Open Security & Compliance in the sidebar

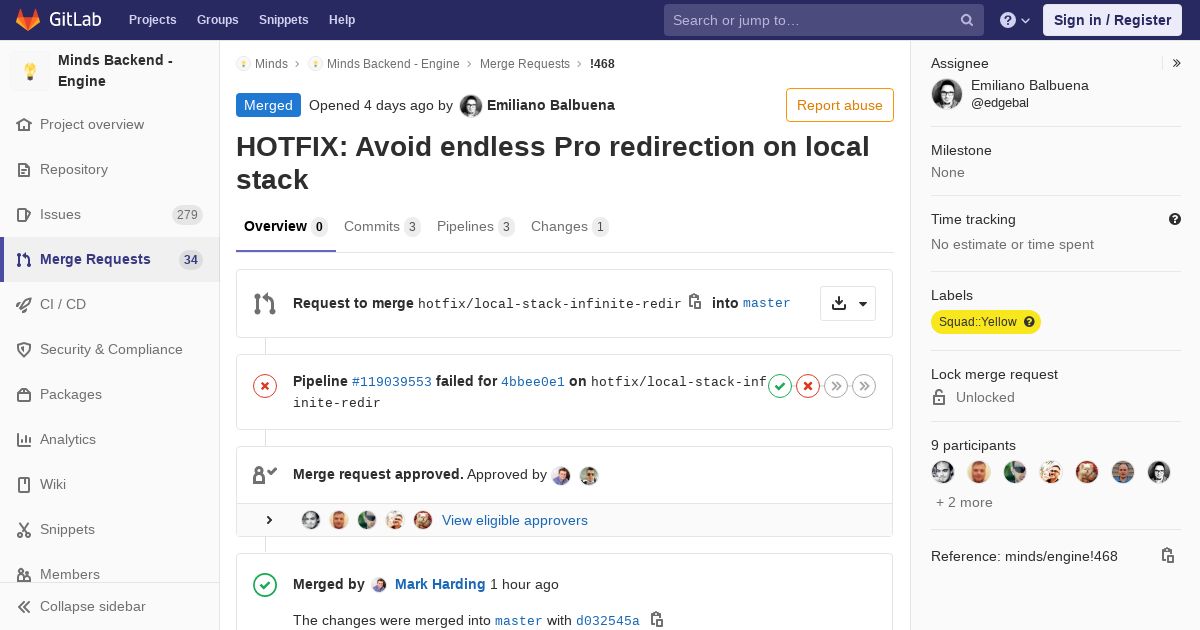(110, 349)
